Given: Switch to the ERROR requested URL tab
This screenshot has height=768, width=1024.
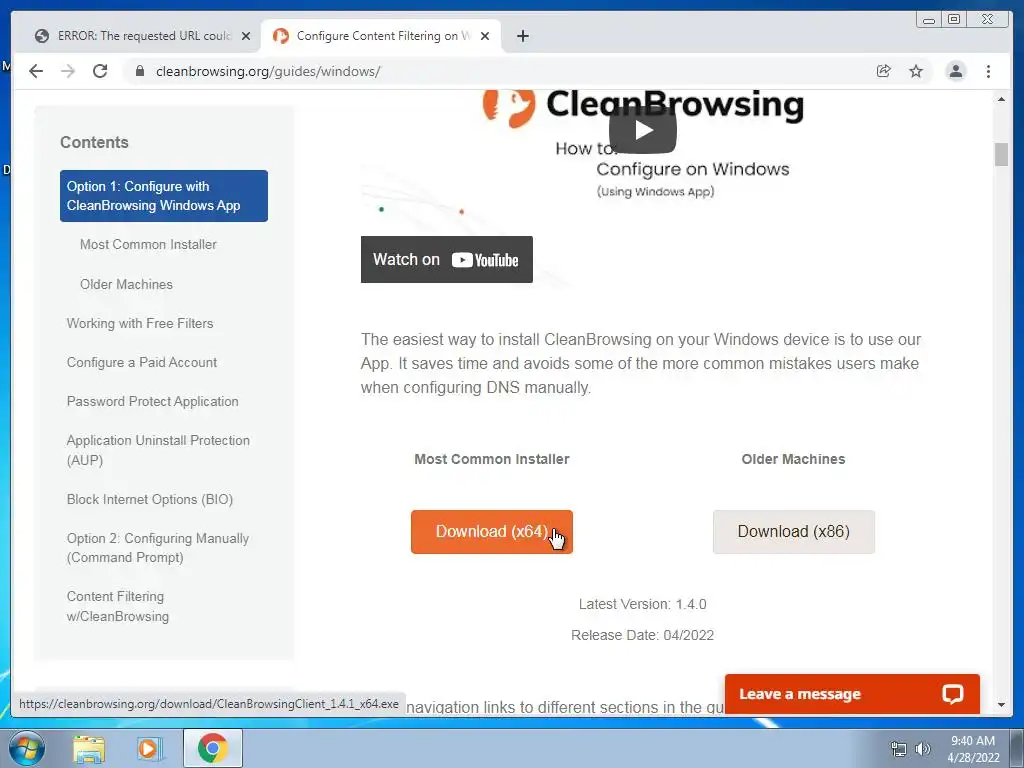Looking at the screenshot, I should [x=144, y=36].
